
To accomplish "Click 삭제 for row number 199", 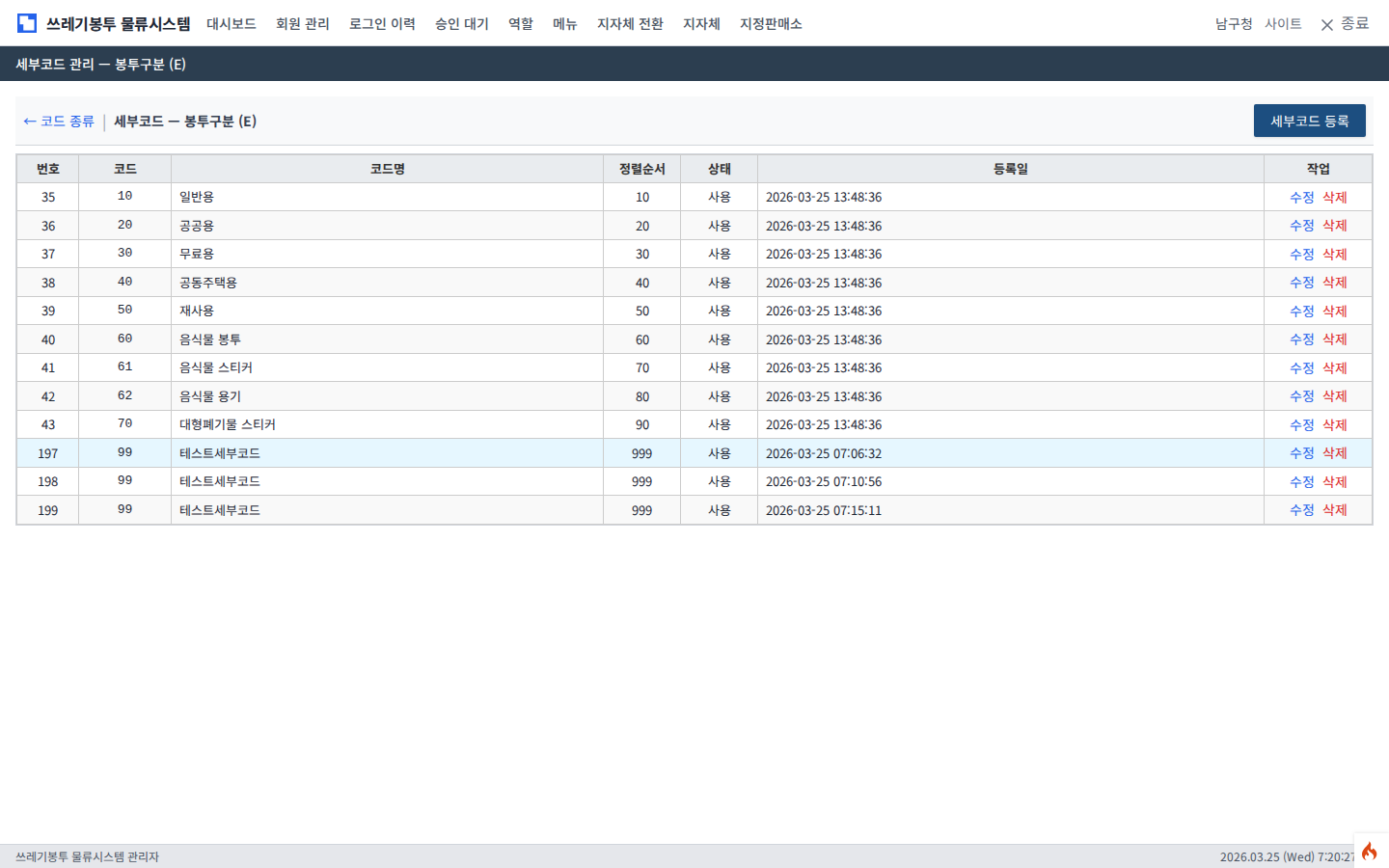I will (x=1335, y=510).
